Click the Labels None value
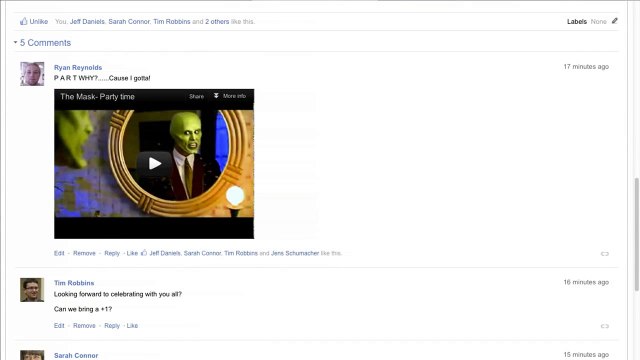 pyautogui.click(x=598, y=22)
